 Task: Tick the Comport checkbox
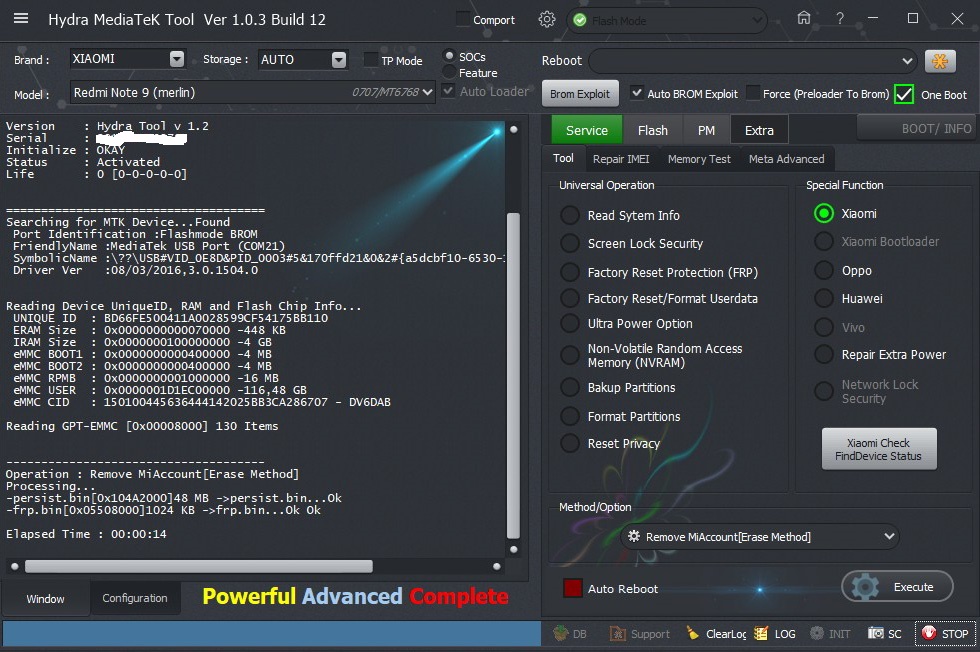pyautogui.click(x=463, y=19)
